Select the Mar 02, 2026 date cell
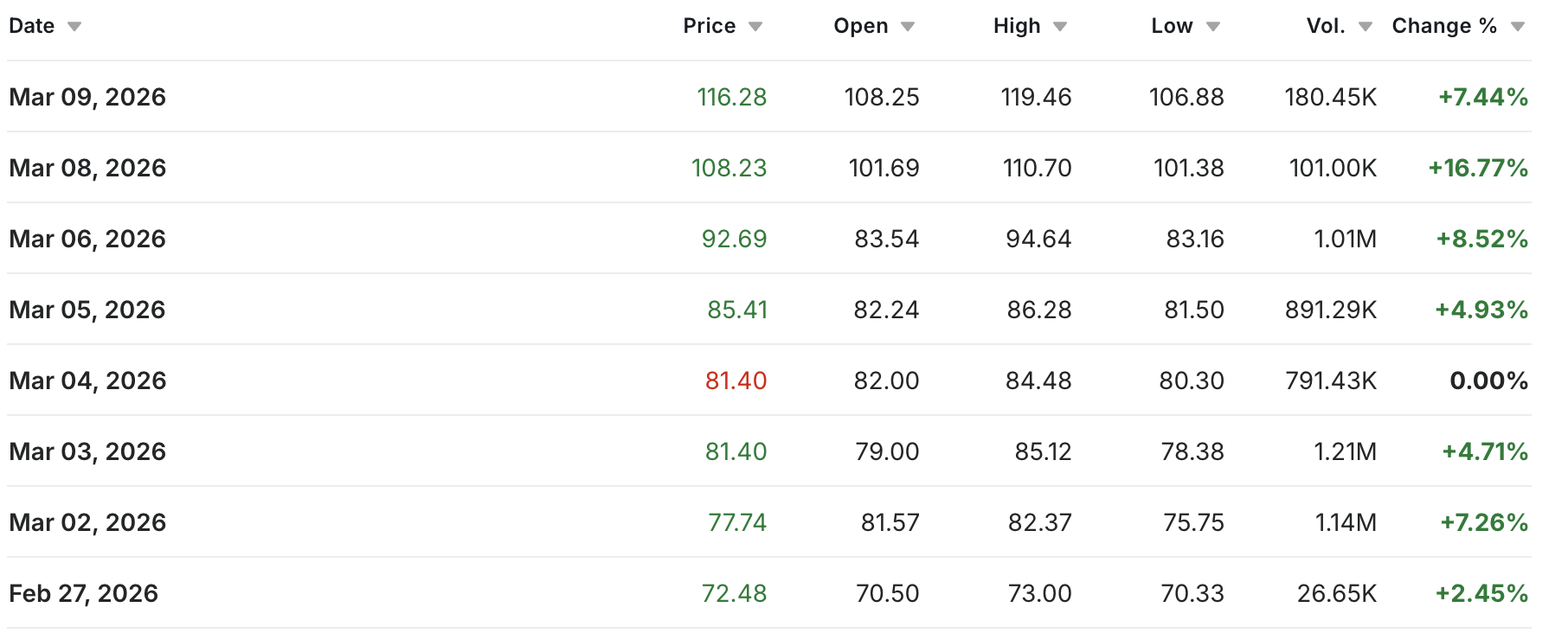 pos(87,522)
